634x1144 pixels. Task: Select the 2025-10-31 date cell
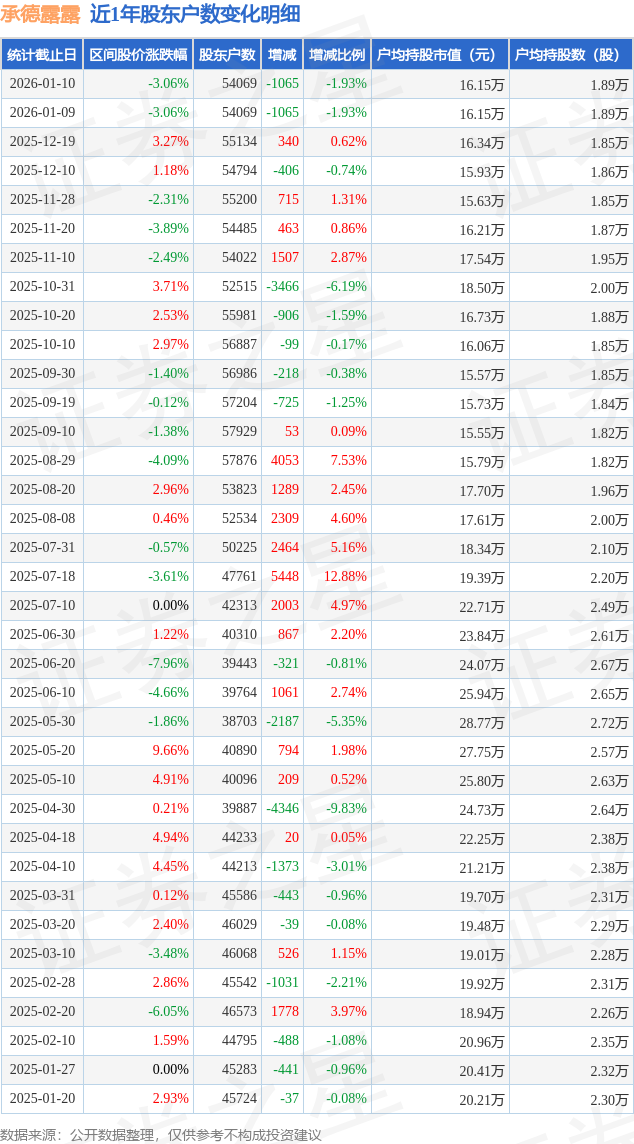42,287
